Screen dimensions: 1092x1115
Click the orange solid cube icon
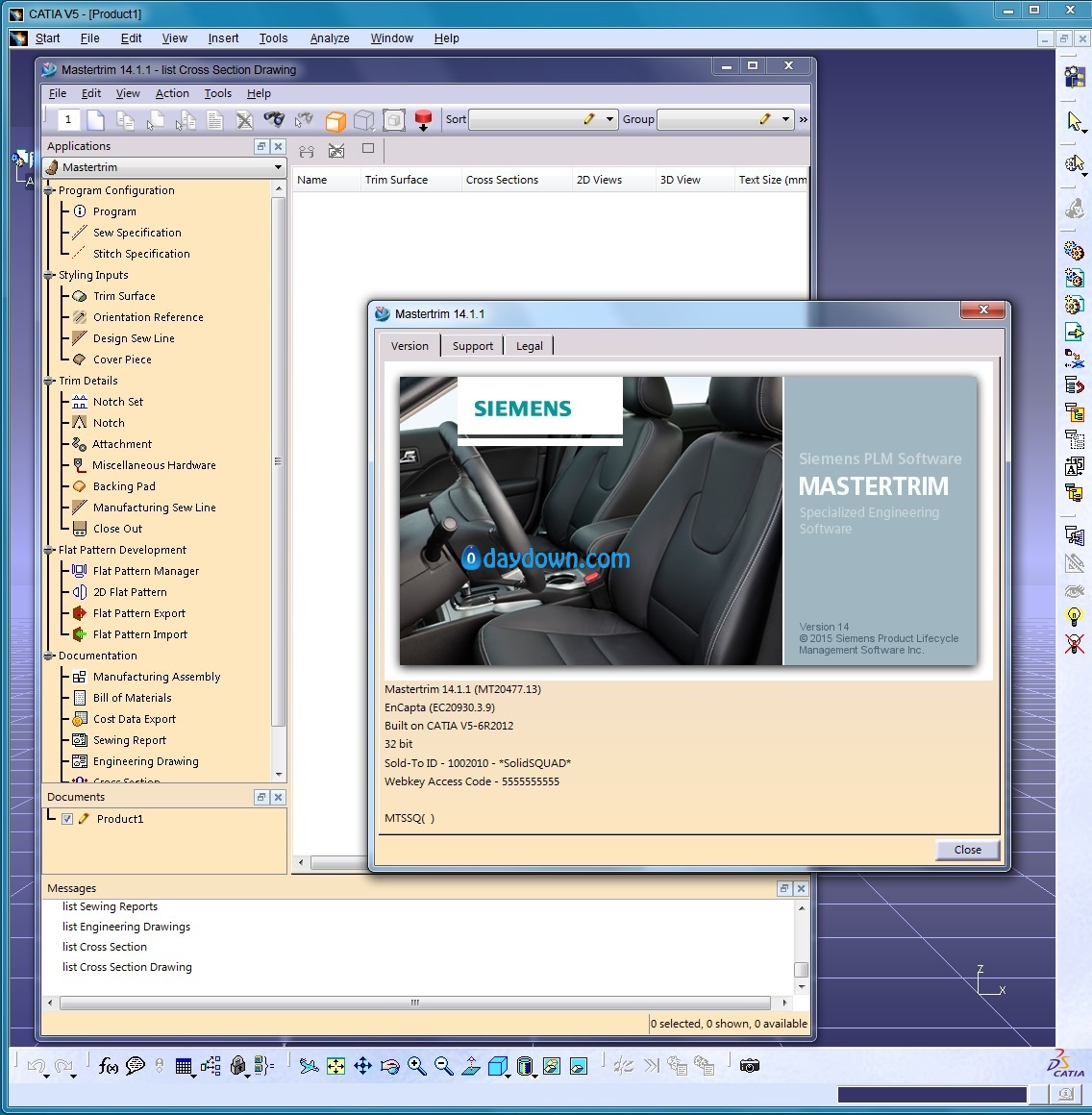click(x=335, y=120)
